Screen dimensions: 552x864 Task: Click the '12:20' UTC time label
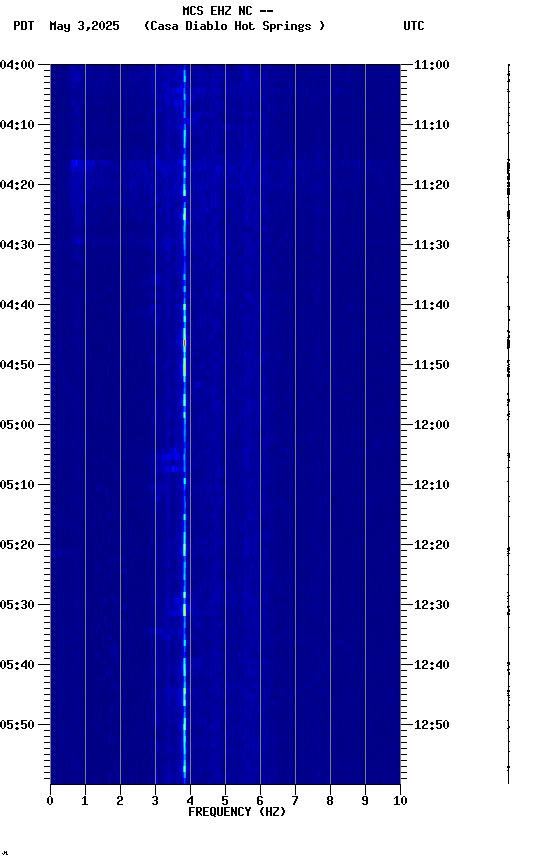point(431,545)
